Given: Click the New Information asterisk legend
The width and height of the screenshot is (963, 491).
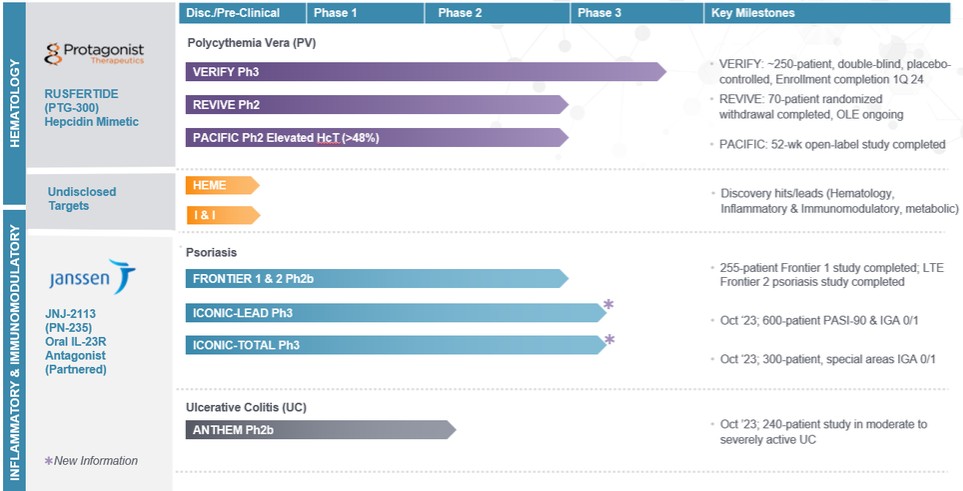Looking at the screenshot, I should pyautogui.click(x=91, y=461).
